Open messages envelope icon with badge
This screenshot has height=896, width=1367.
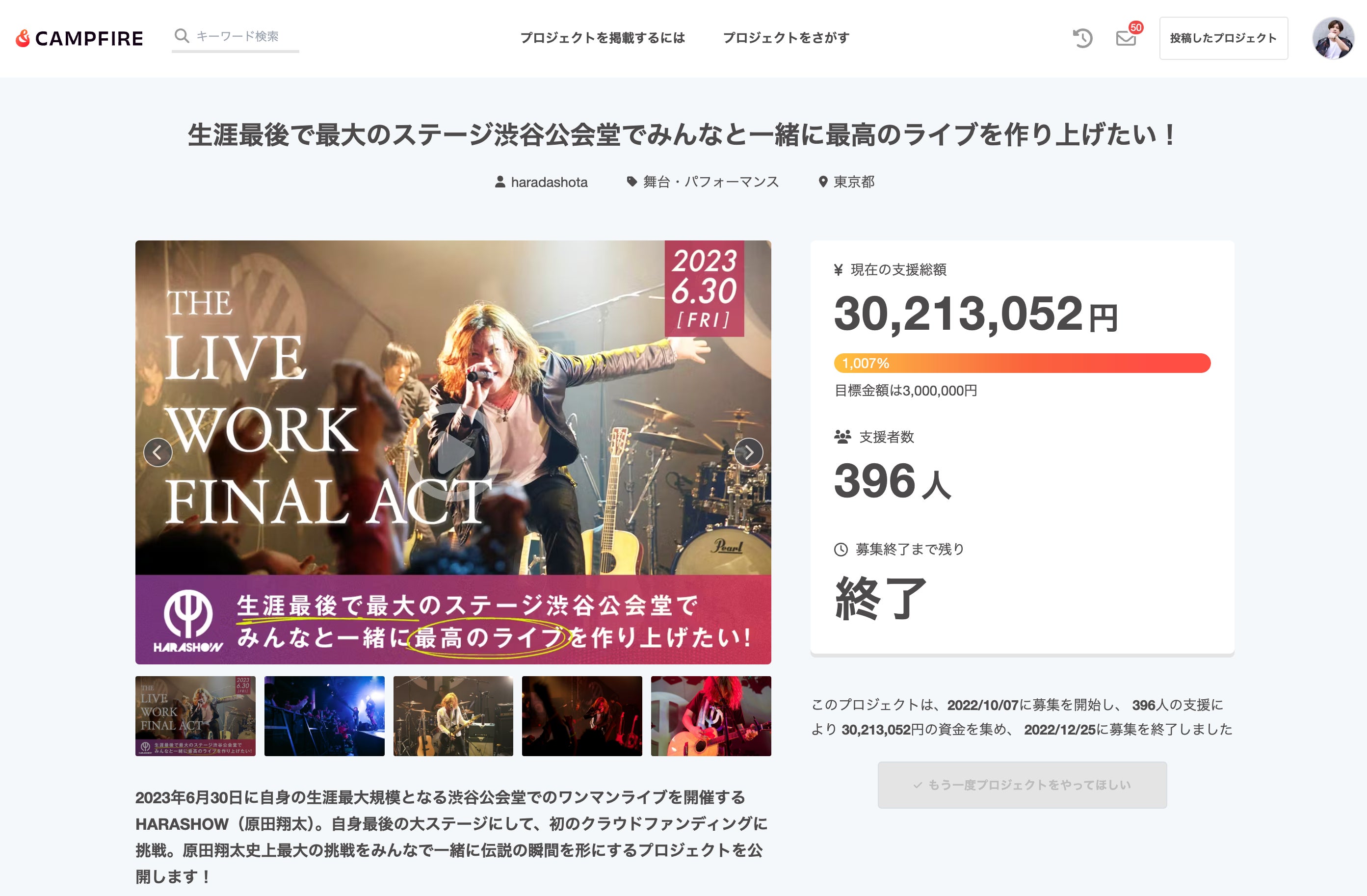pyautogui.click(x=1126, y=38)
